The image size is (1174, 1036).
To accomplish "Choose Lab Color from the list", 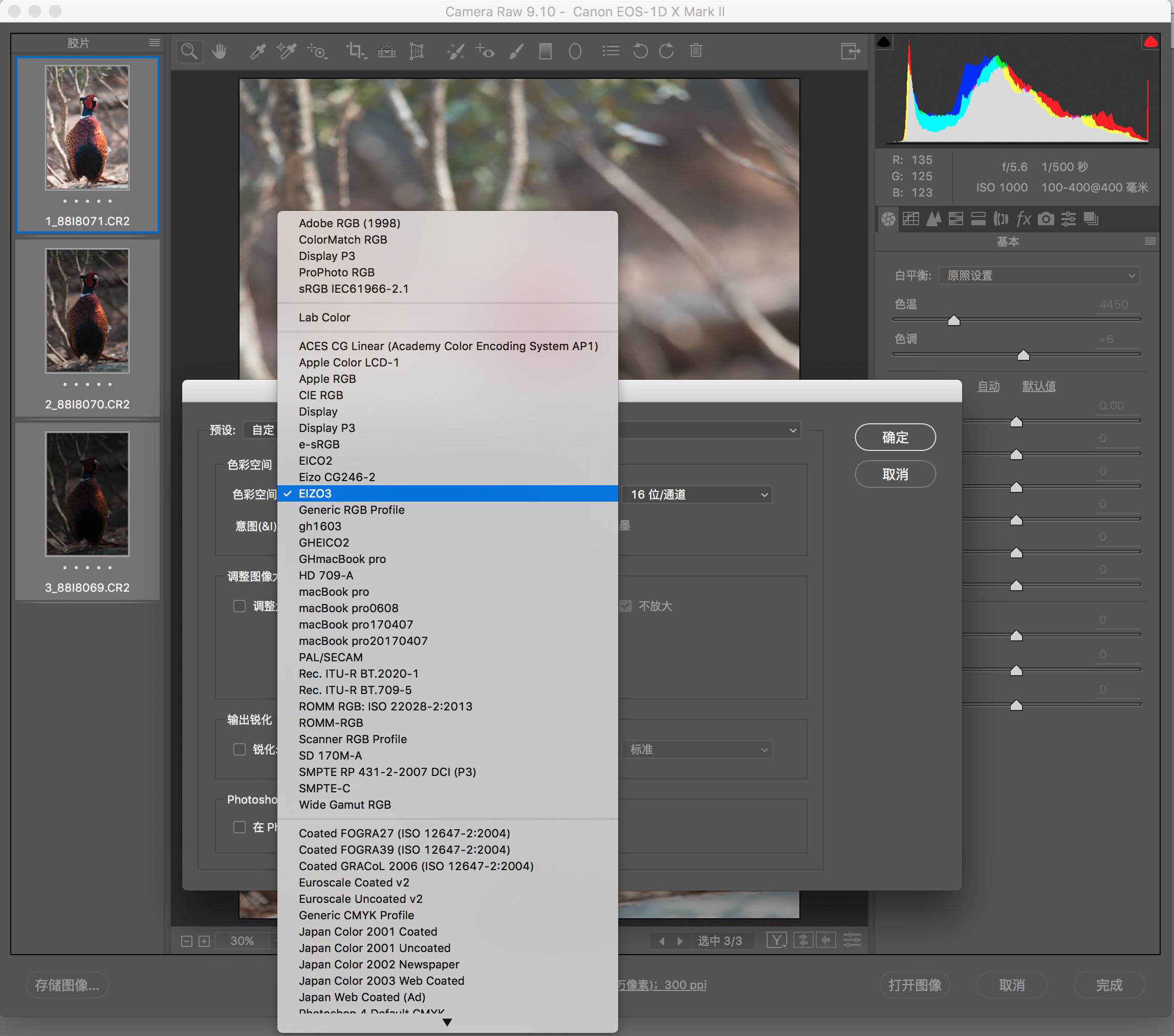I will click(447, 317).
